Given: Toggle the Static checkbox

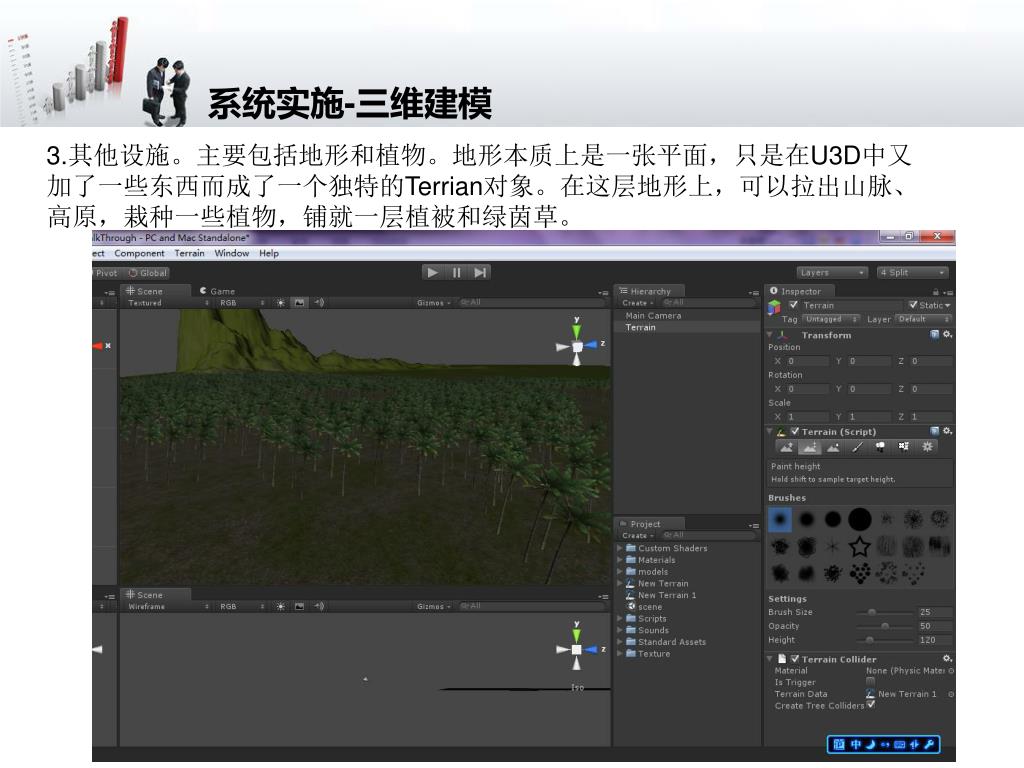Looking at the screenshot, I should coord(913,305).
